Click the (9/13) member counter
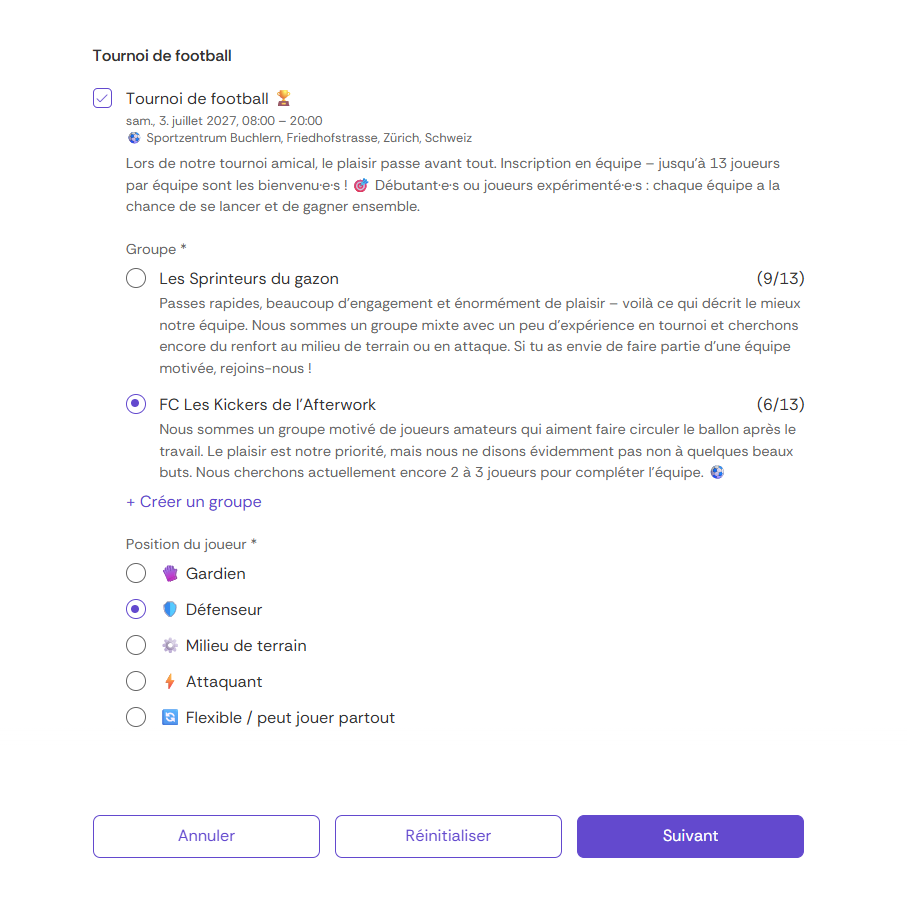The height and width of the screenshot is (898, 907). pyautogui.click(x=781, y=278)
